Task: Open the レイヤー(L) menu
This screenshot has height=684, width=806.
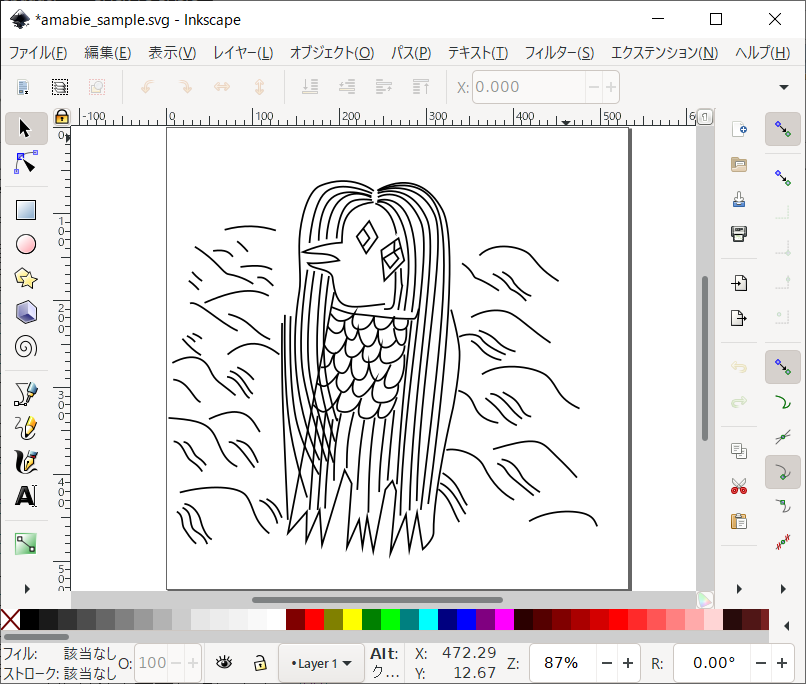Action: [x=243, y=52]
